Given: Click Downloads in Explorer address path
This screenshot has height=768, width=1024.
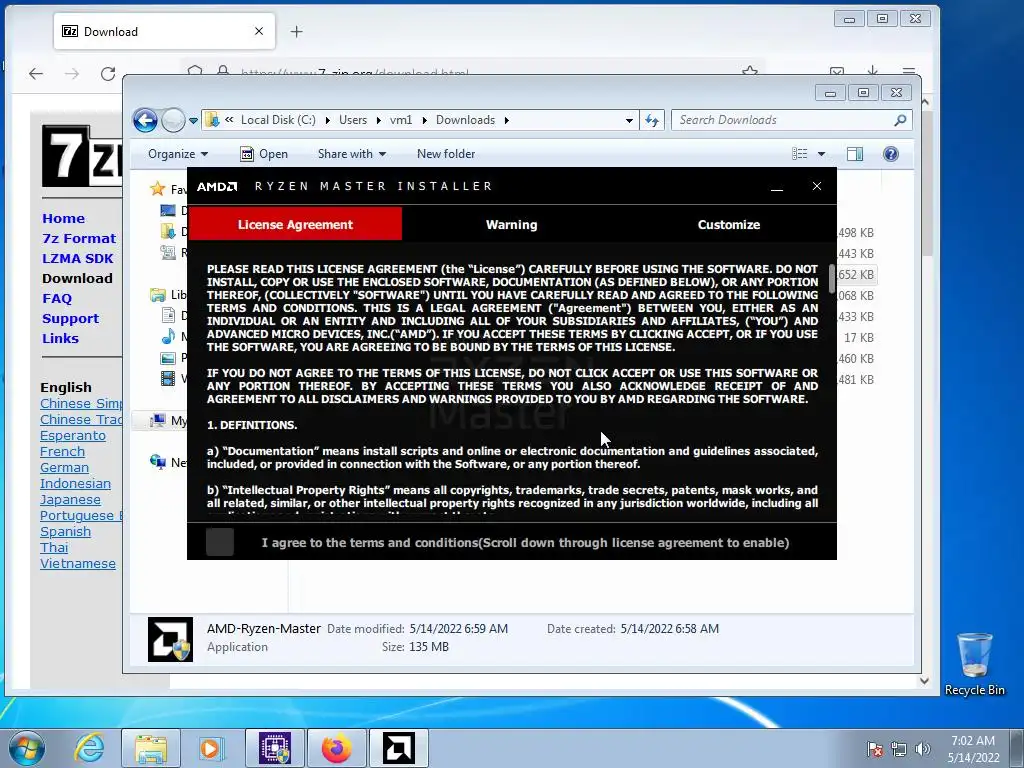Looking at the screenshot, I should tap(465, 120).
